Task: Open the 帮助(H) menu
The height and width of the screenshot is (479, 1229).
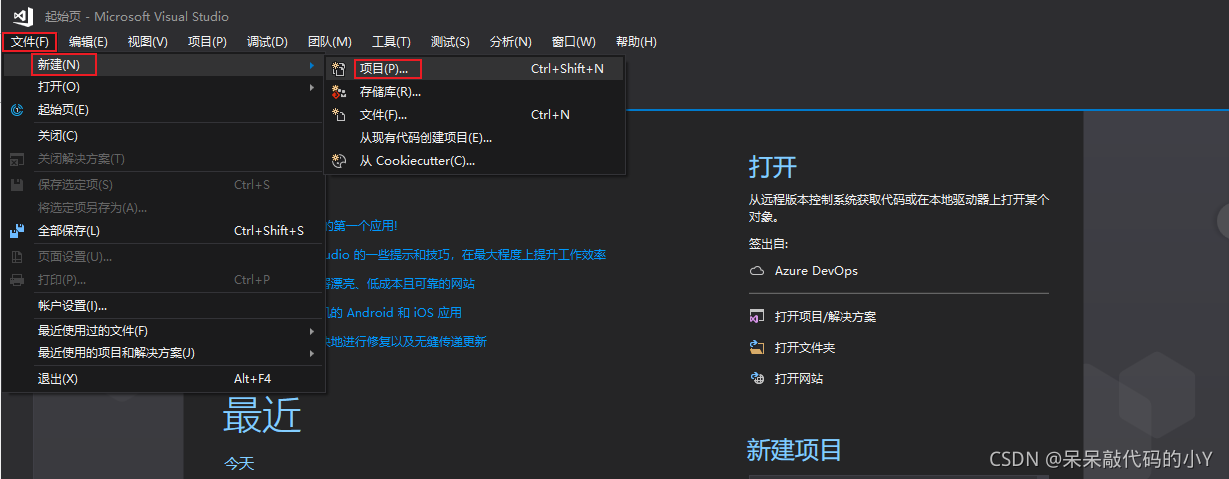Action: [x=636, y=42]
